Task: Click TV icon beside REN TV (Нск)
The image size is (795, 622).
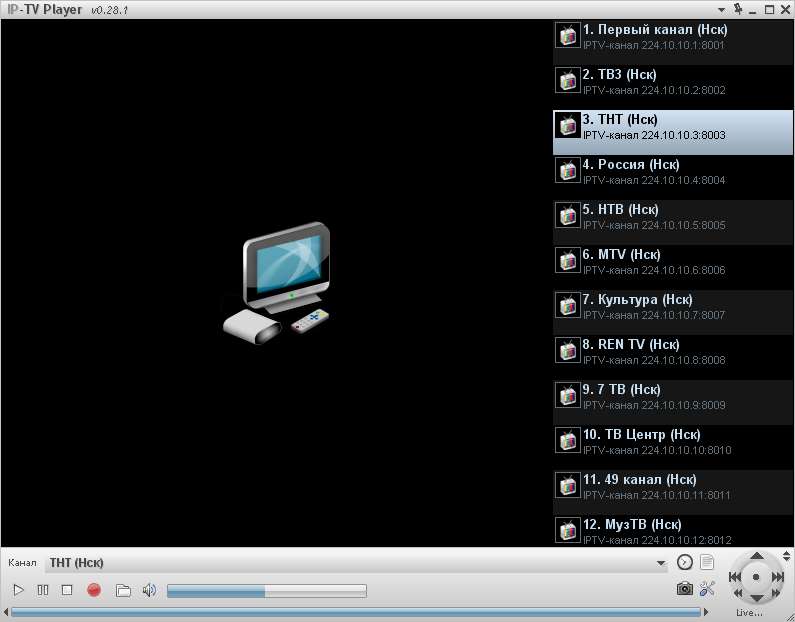Action: [568, 350]
